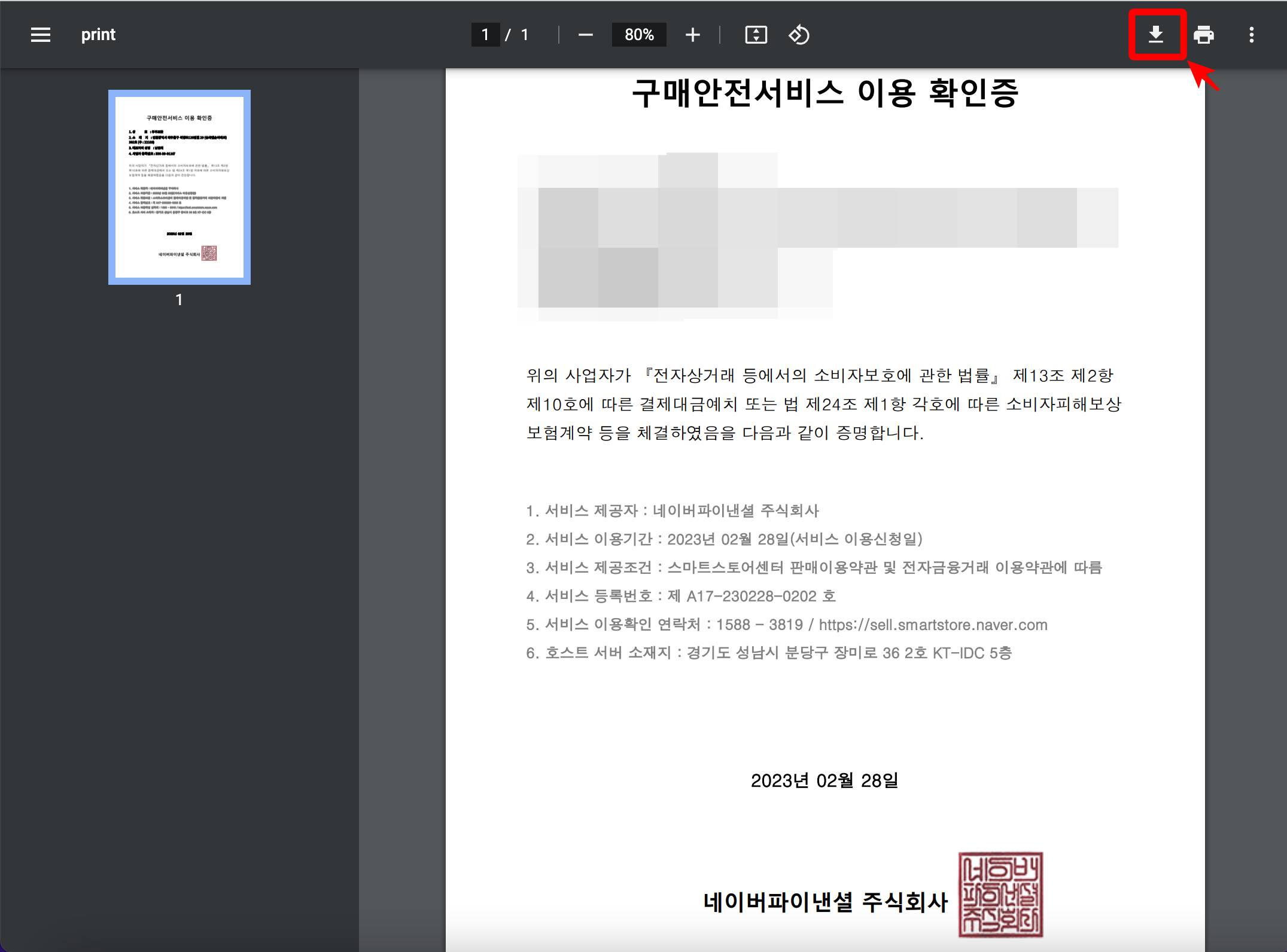Click the download button in red box

point(1156,35)
